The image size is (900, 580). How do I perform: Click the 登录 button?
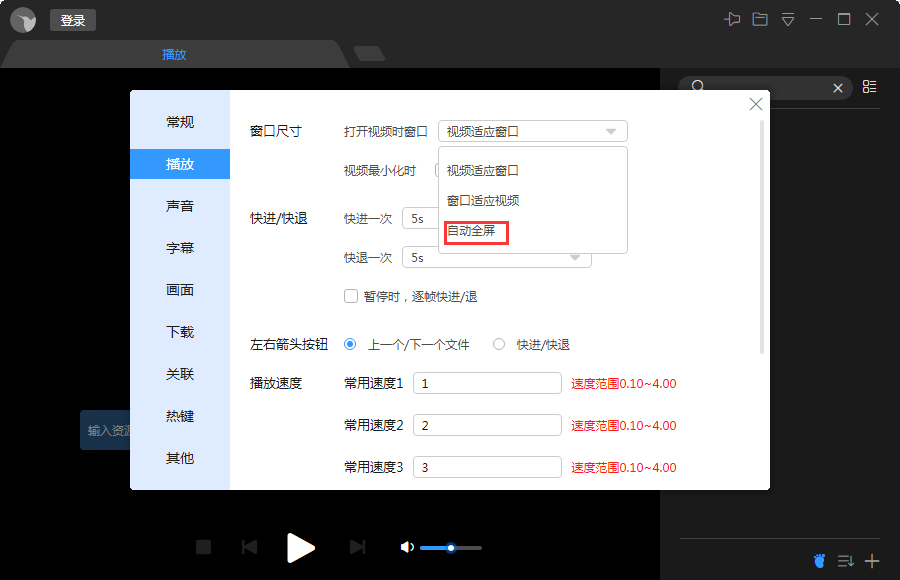pyautogui.click(x=72, y=19)
